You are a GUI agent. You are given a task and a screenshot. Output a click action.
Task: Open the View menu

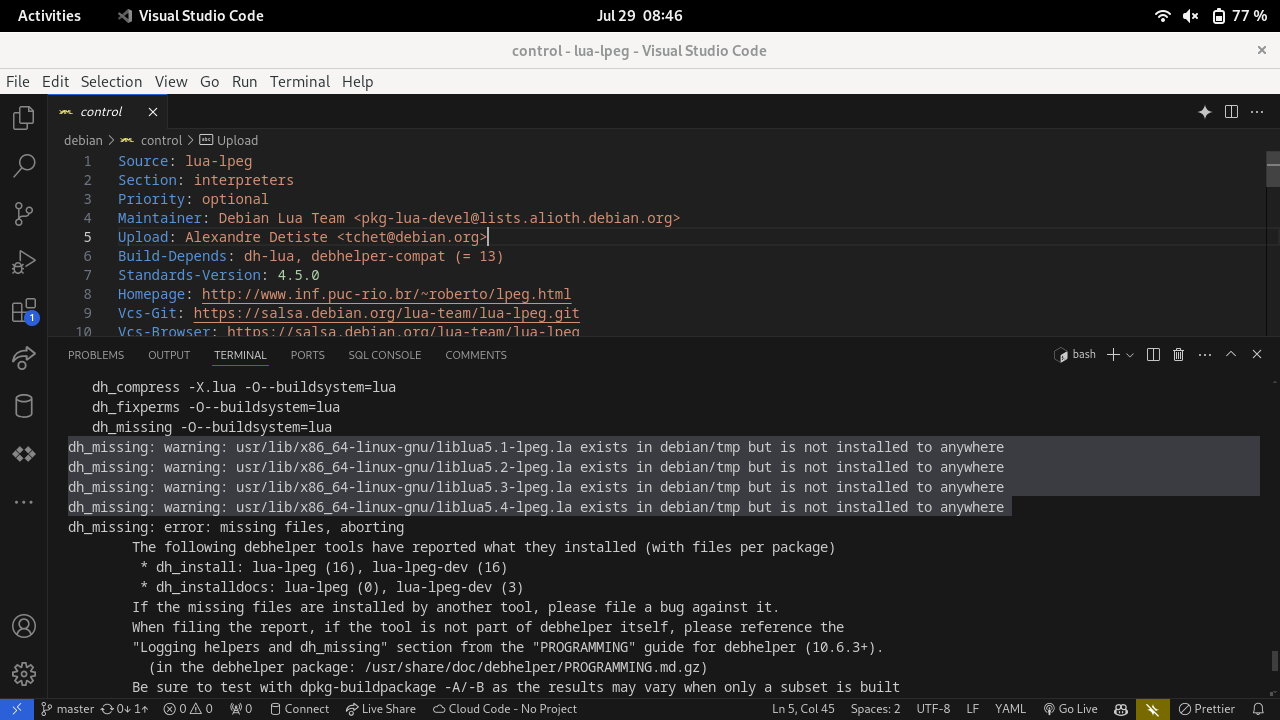(171, 82)
